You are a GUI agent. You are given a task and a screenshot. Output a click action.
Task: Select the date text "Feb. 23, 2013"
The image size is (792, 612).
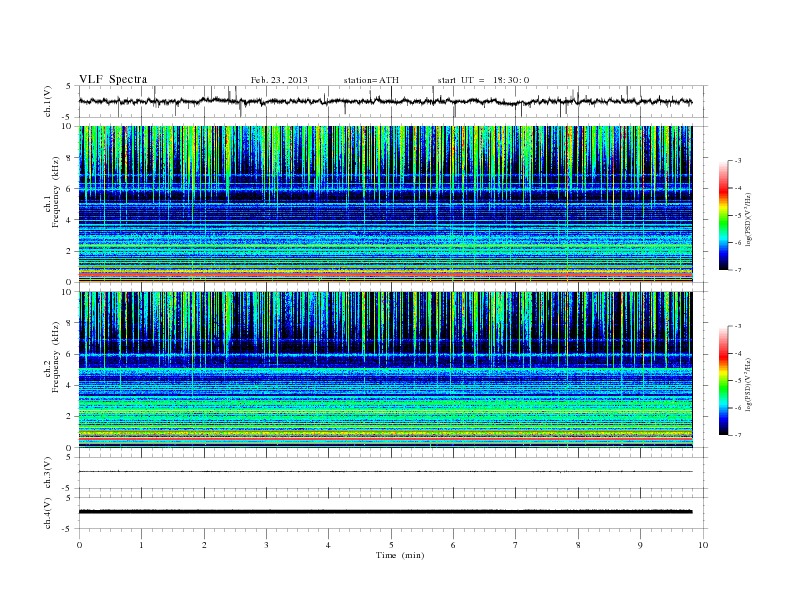click(279, 80)
